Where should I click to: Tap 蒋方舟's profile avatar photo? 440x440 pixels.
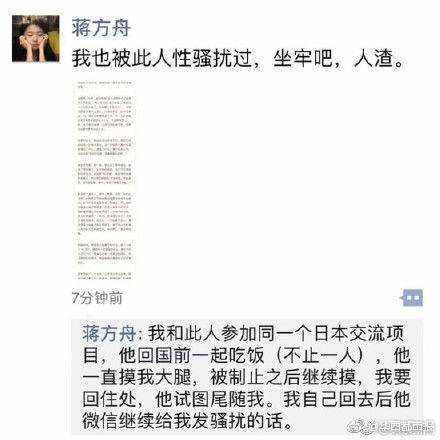tap(36, 38)
